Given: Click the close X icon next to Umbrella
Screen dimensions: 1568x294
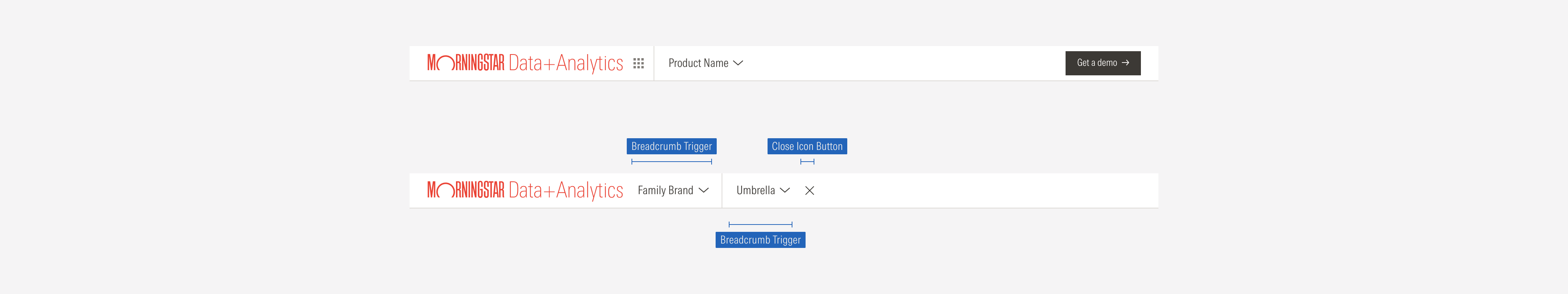Looking at the screenshot, I should coord(810,191).
